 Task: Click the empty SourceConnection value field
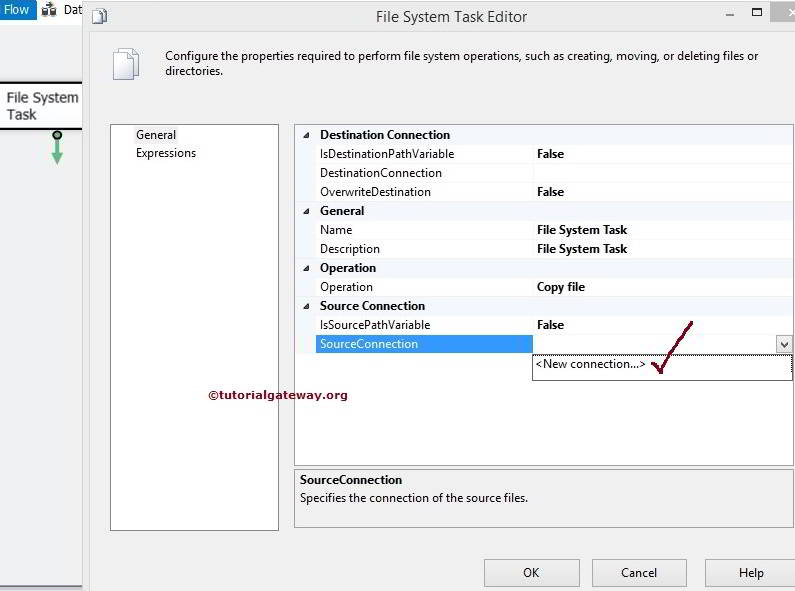(x=654, y=344)
